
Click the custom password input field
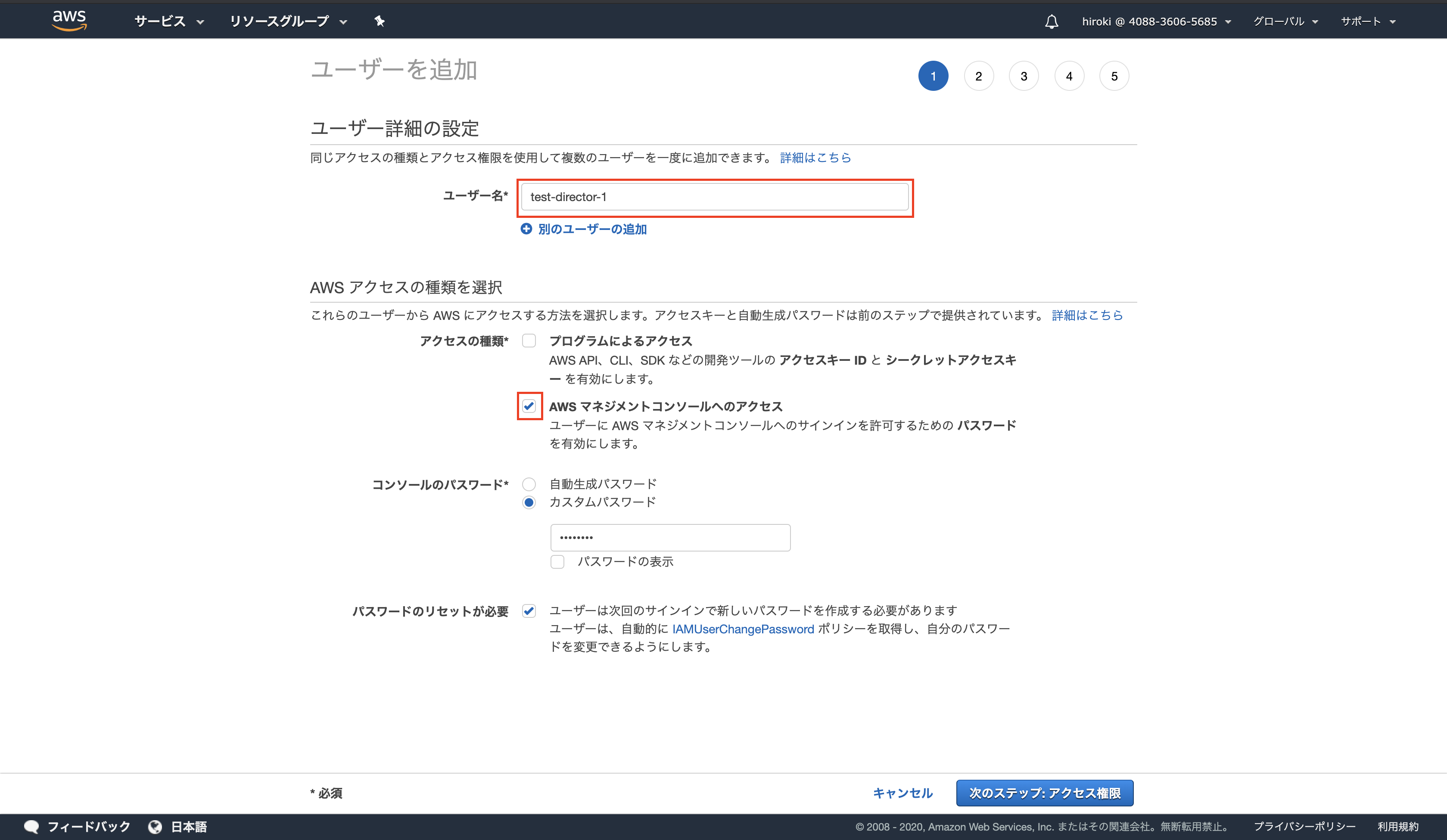pyautogui.click(x=670, y=538)
